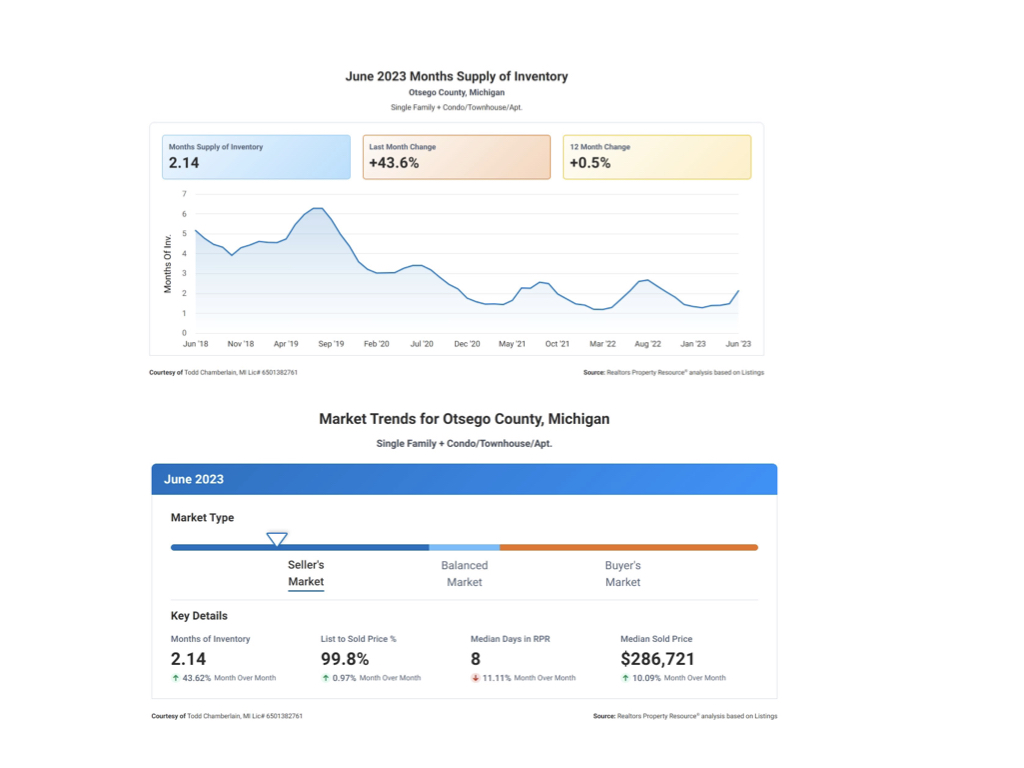
Task: Click the green up arrow beside 43.62%
Action: click(x=176, y=678)
